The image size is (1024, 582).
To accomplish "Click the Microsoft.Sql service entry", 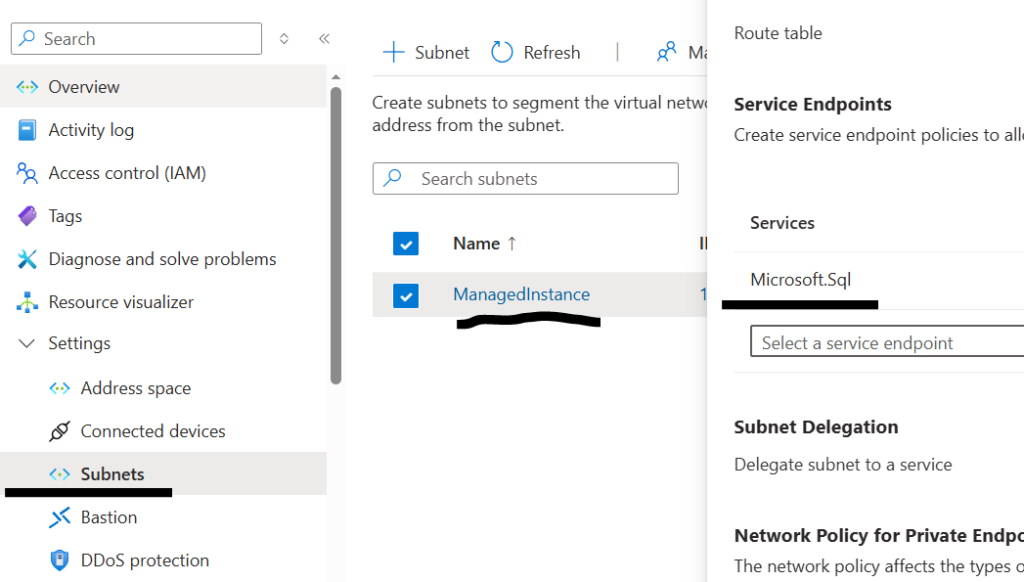I will [801, 280].
